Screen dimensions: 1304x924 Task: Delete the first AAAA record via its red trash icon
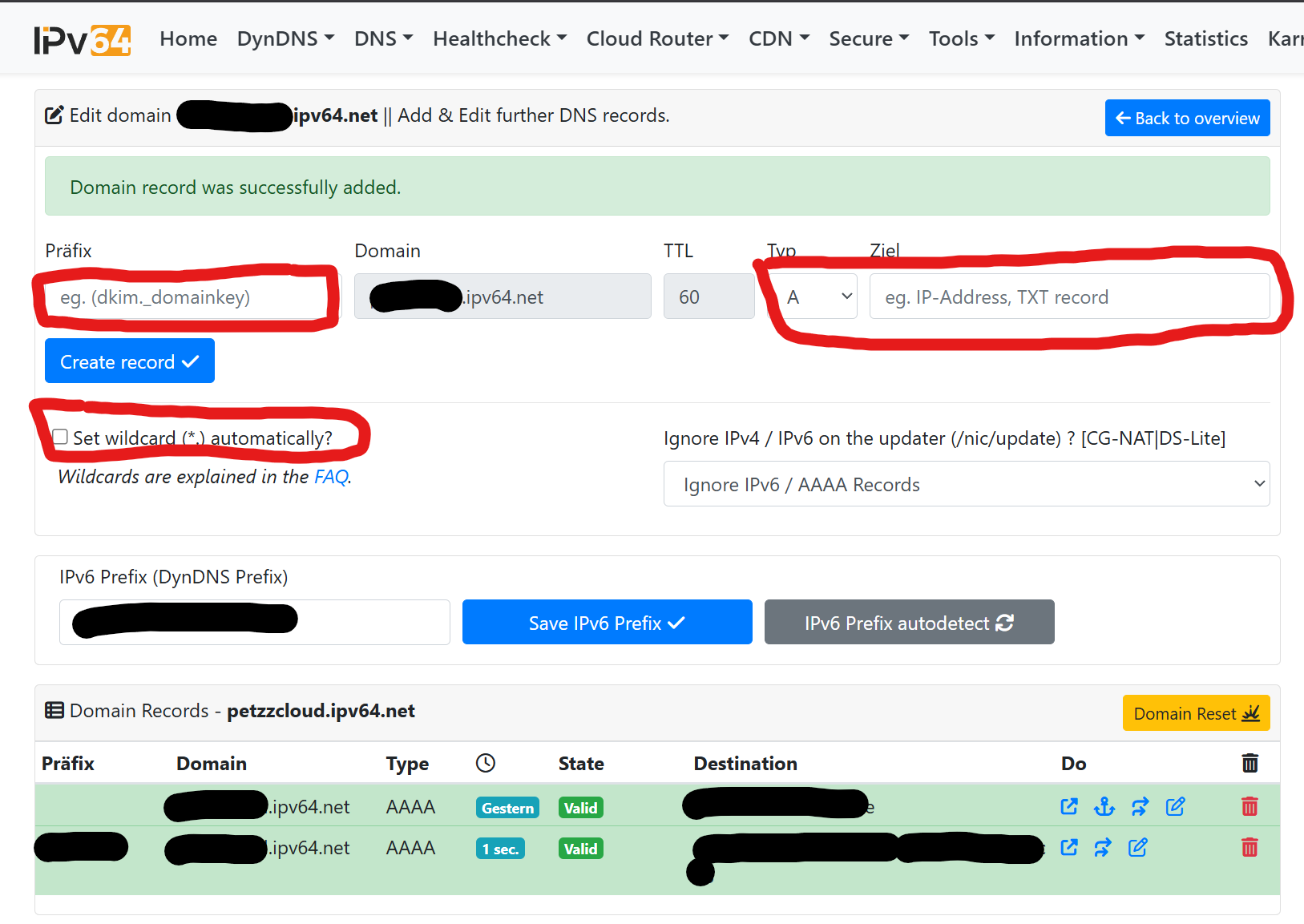point(1249,806)
